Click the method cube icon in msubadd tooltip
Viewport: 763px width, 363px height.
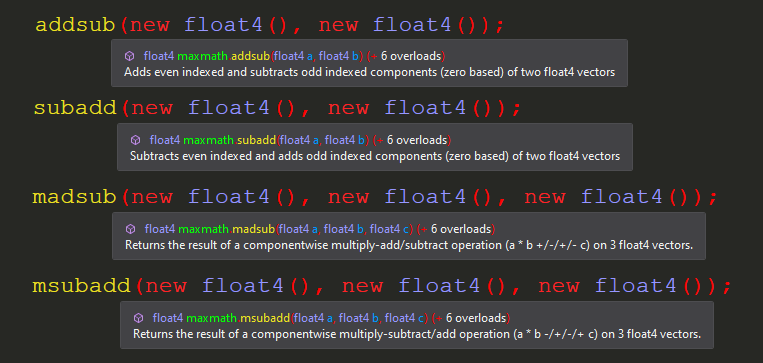139,318
